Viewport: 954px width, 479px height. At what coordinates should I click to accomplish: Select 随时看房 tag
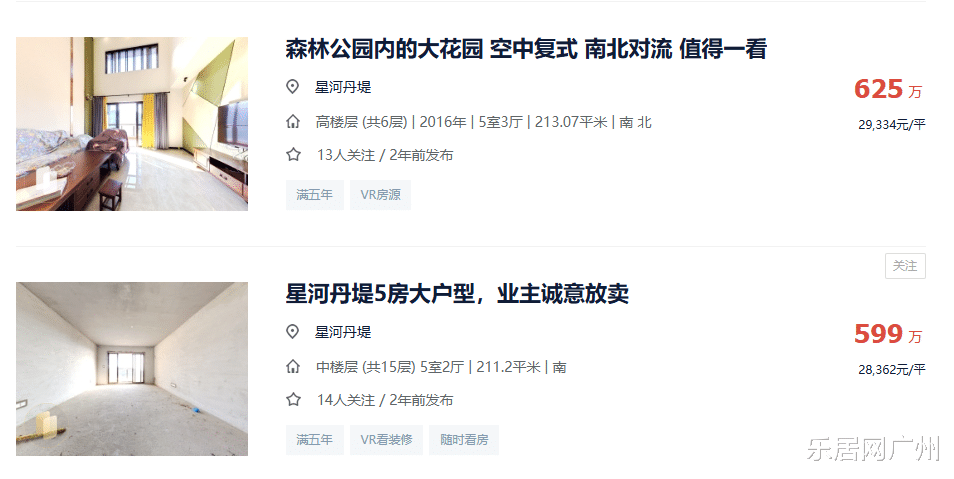point(464,439)
